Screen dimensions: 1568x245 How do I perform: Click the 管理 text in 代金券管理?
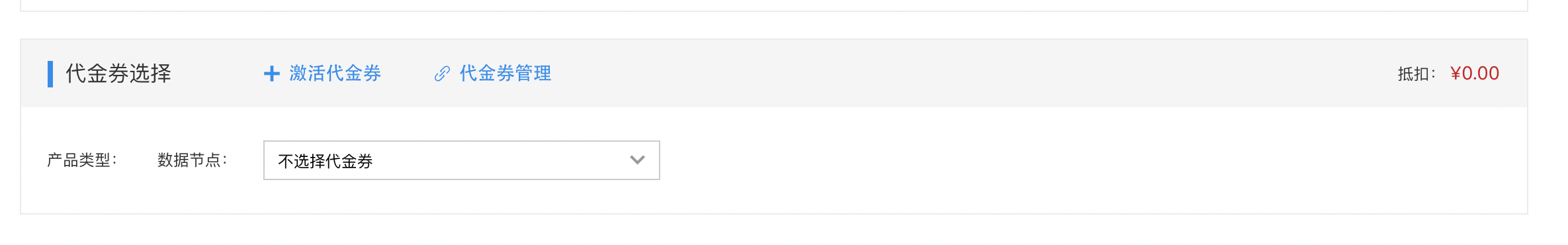(533, 73)
